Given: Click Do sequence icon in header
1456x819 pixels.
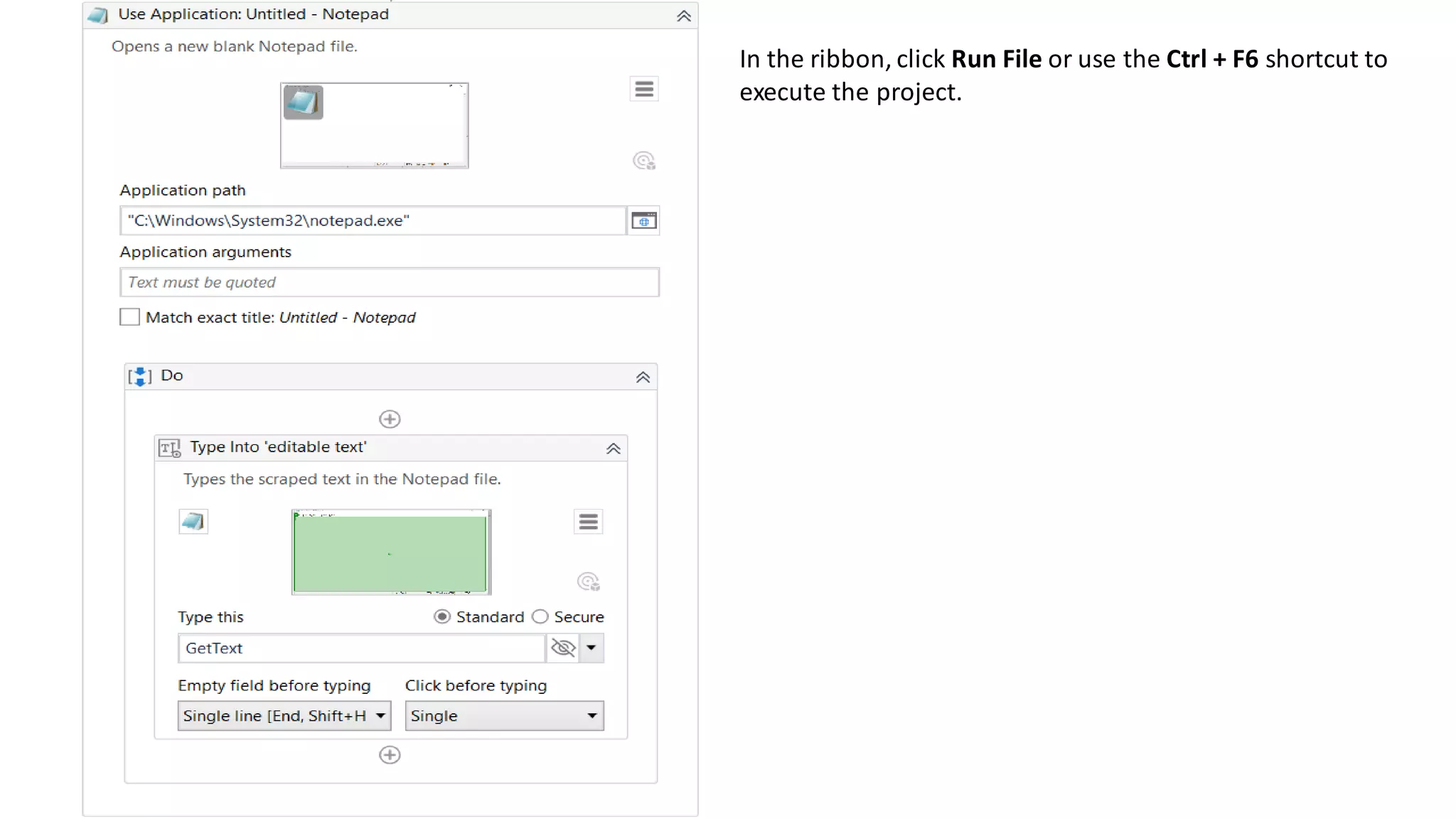Looking at the screenshot, I should [x=140, y=376].
